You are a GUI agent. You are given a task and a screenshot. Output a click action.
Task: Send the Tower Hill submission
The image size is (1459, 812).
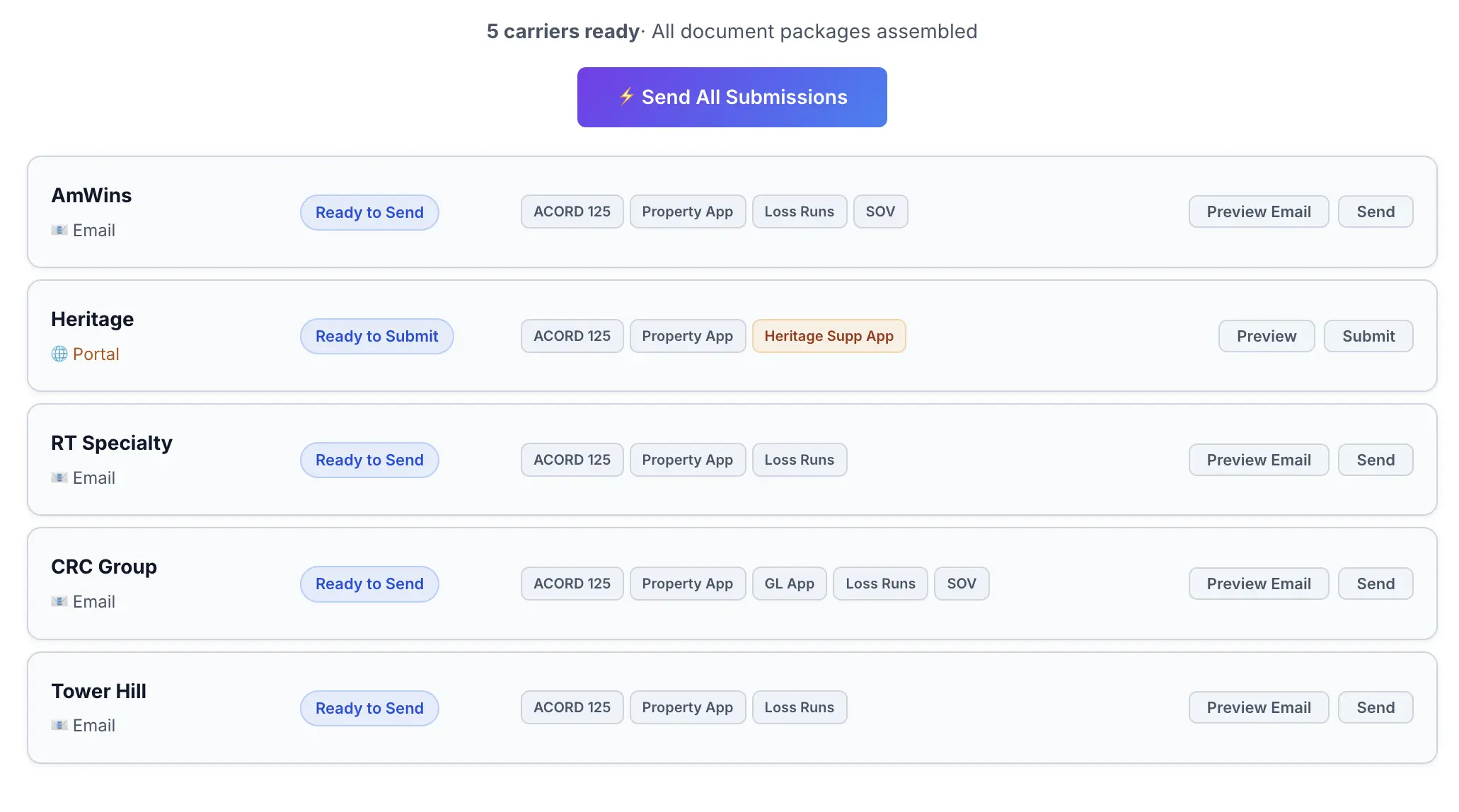pyautogui.click(x=1375, y=707)
